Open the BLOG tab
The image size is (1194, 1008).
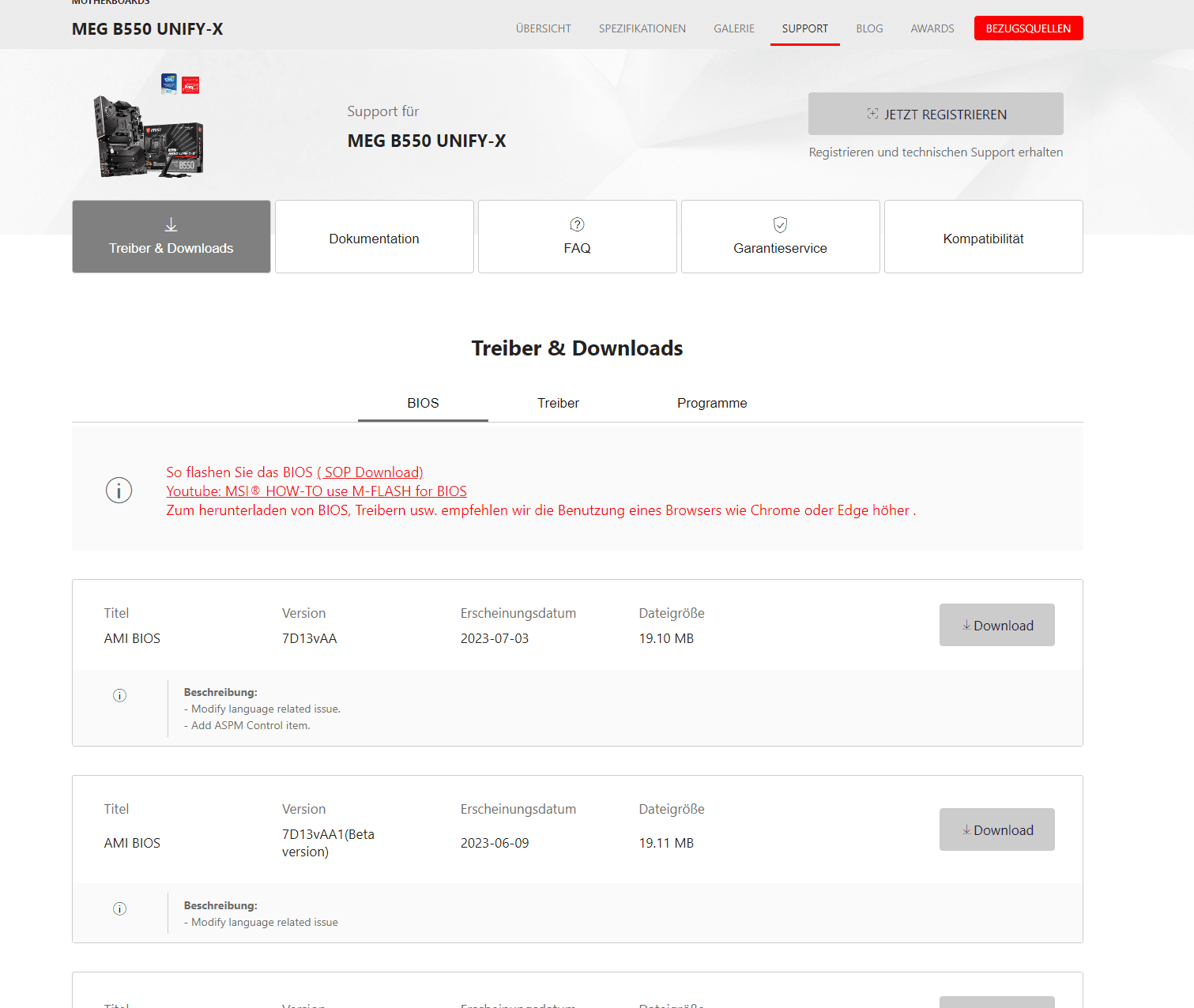[x=869, y=28]
